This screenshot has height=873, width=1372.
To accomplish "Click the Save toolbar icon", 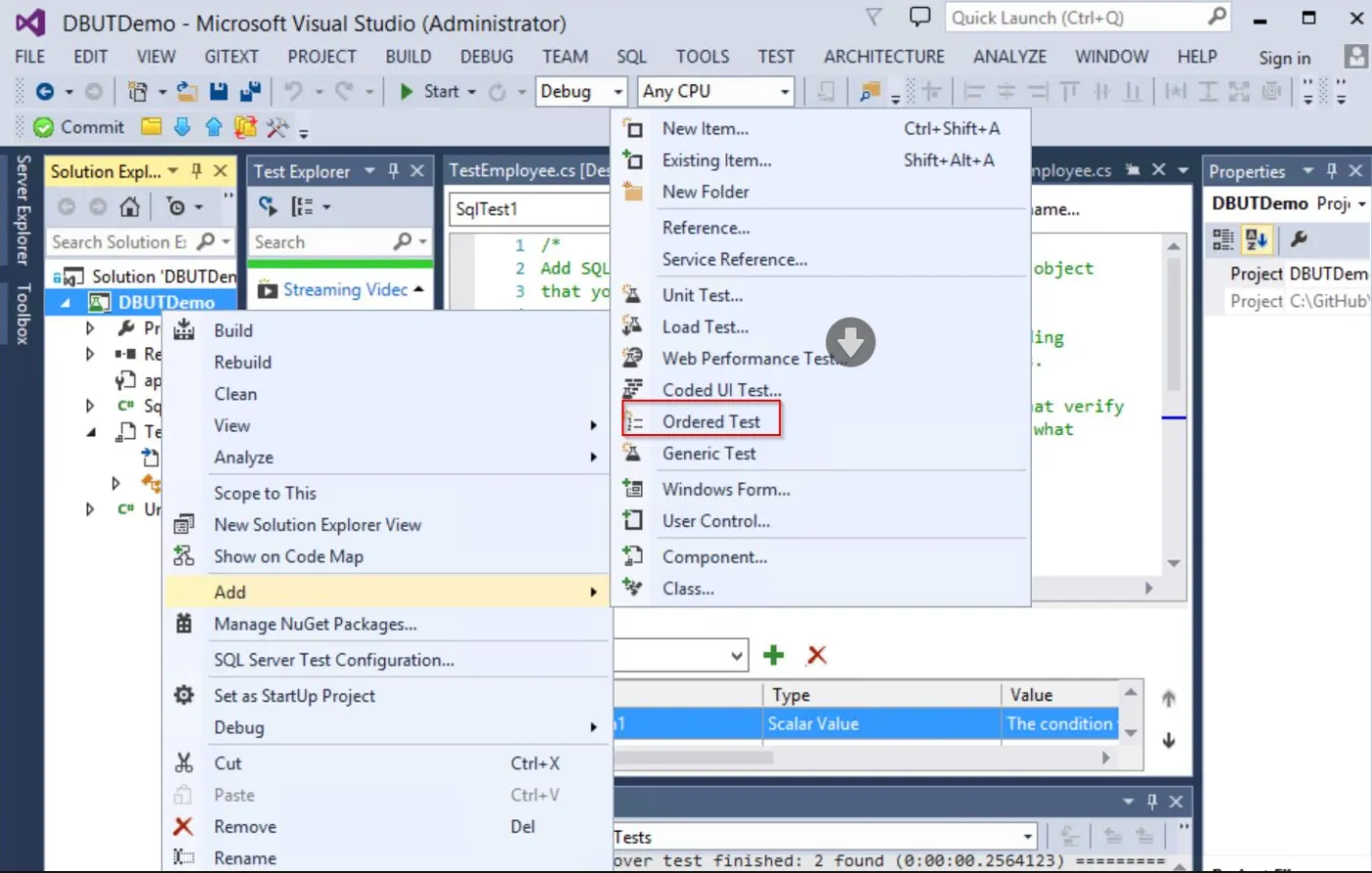I will click(x=219, y=92).
